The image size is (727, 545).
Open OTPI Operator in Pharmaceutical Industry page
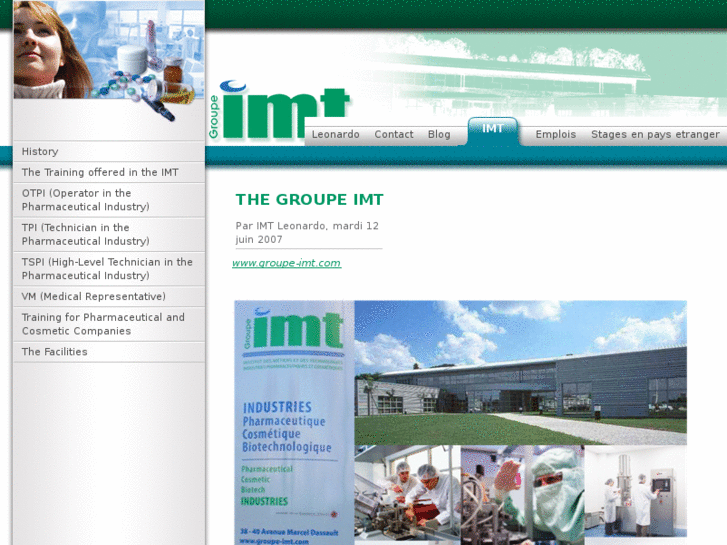(x=109, y=200)
